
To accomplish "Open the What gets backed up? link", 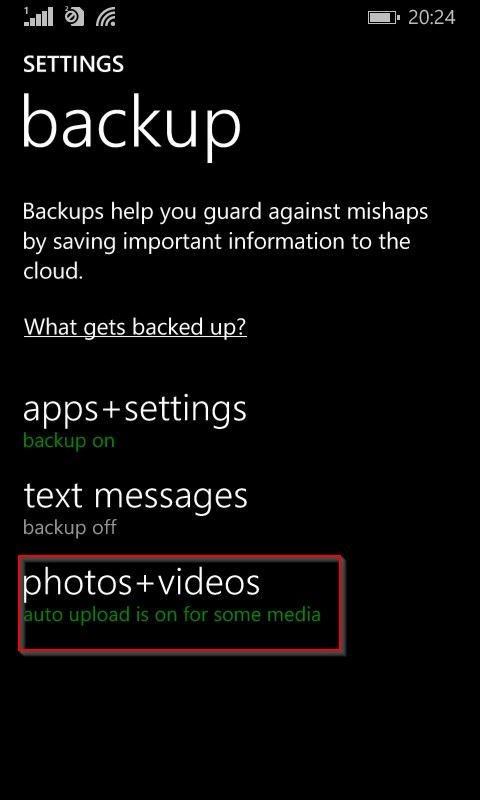I will pos(135,327).
